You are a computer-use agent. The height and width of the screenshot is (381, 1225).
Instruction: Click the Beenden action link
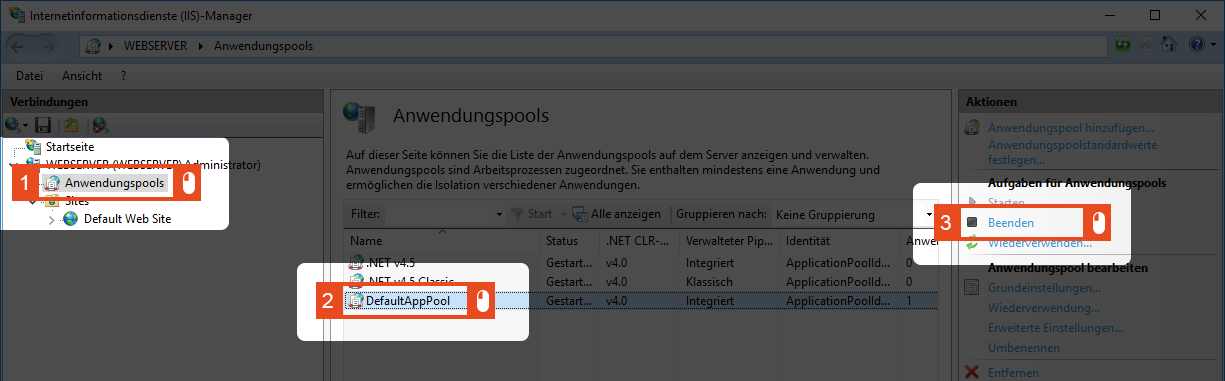click(x=1011, y=223)
